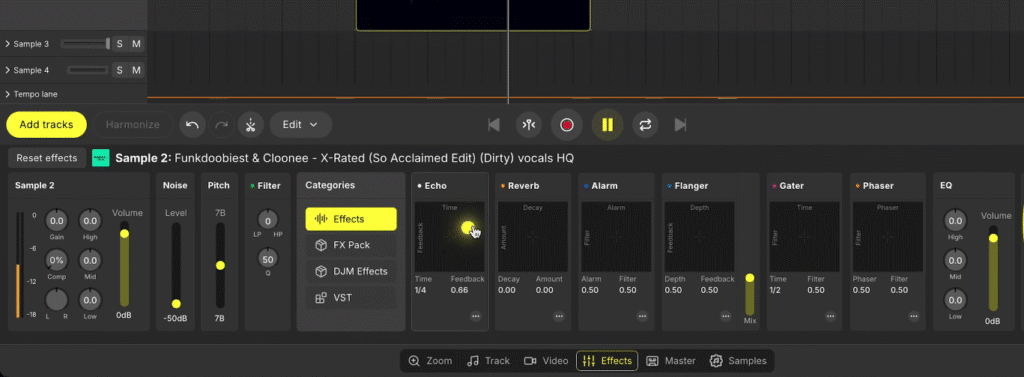Undo the last action
The image size is (1024, 377).
192,125
